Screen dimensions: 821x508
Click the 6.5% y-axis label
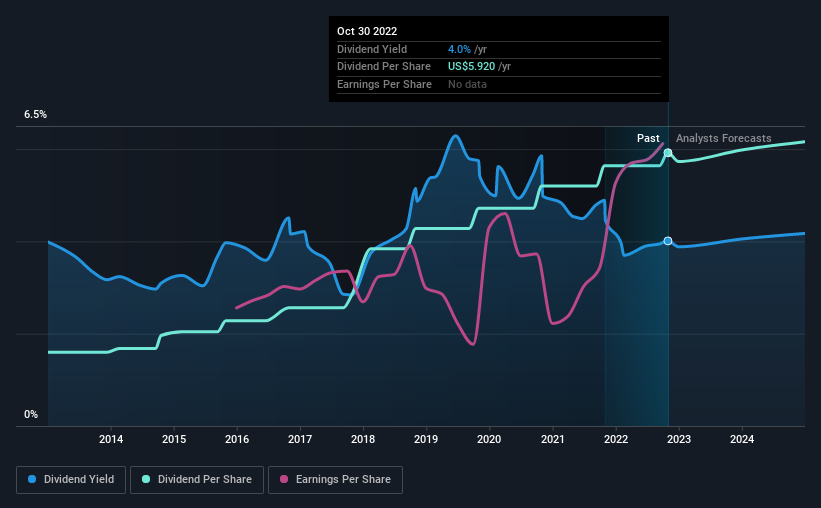pos(35,115)
